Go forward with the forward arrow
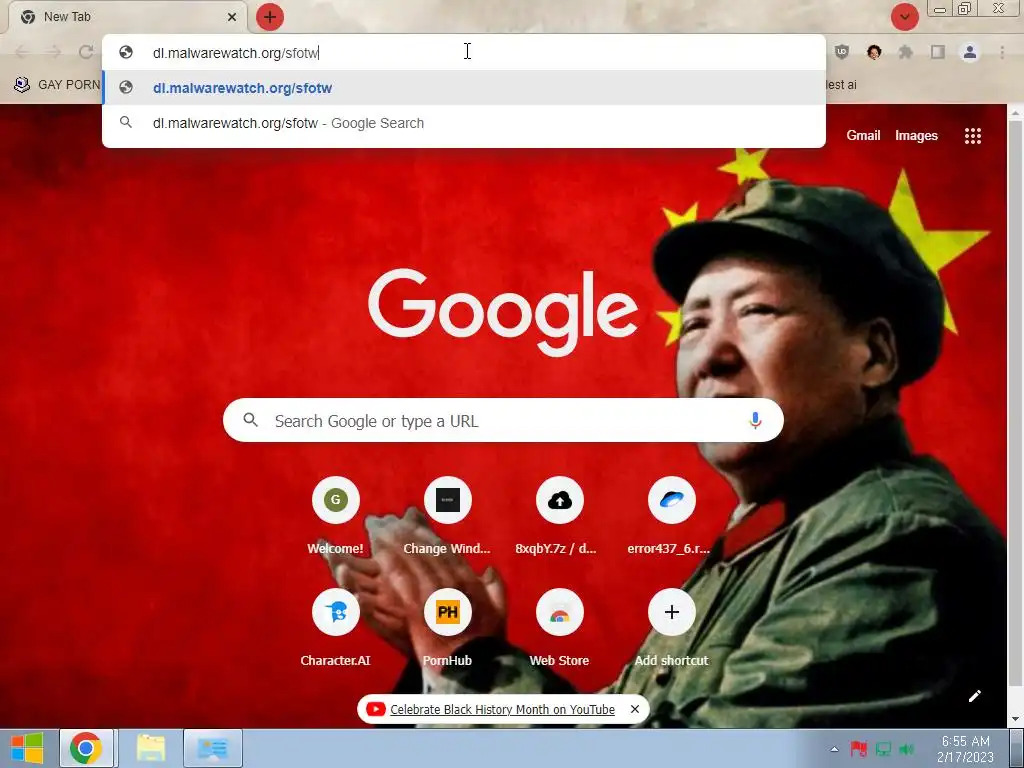 54,52
